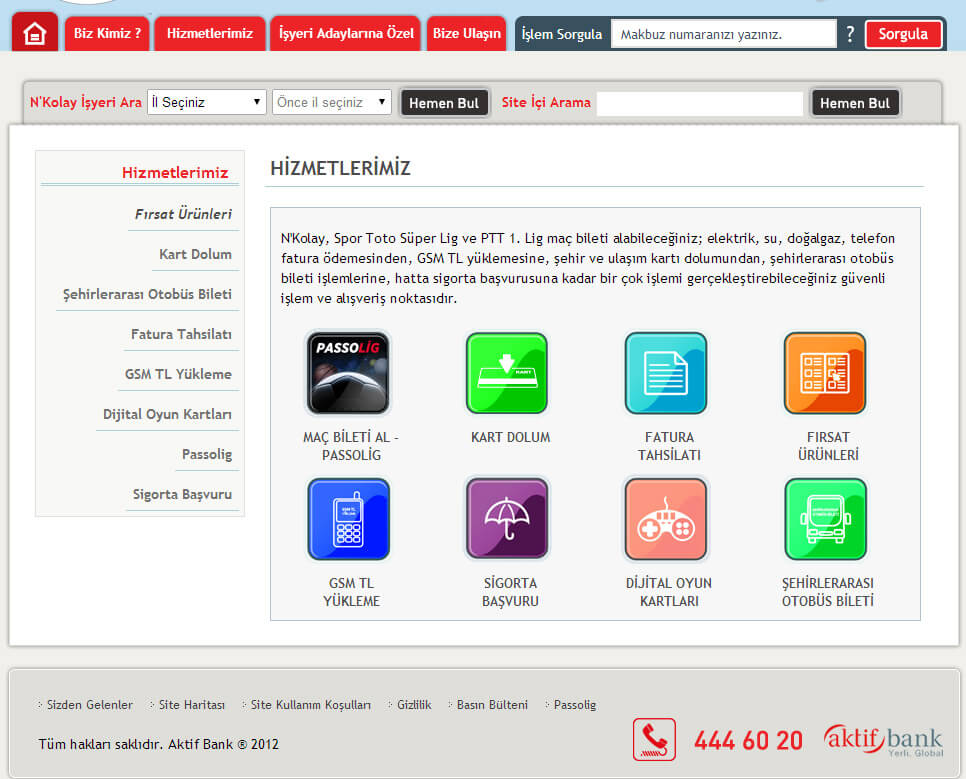This screenshot has height=779, width=966.
Task: Select Şehirlerarası Otobüs Bileti in sidebar
Action: click(147, 294)
